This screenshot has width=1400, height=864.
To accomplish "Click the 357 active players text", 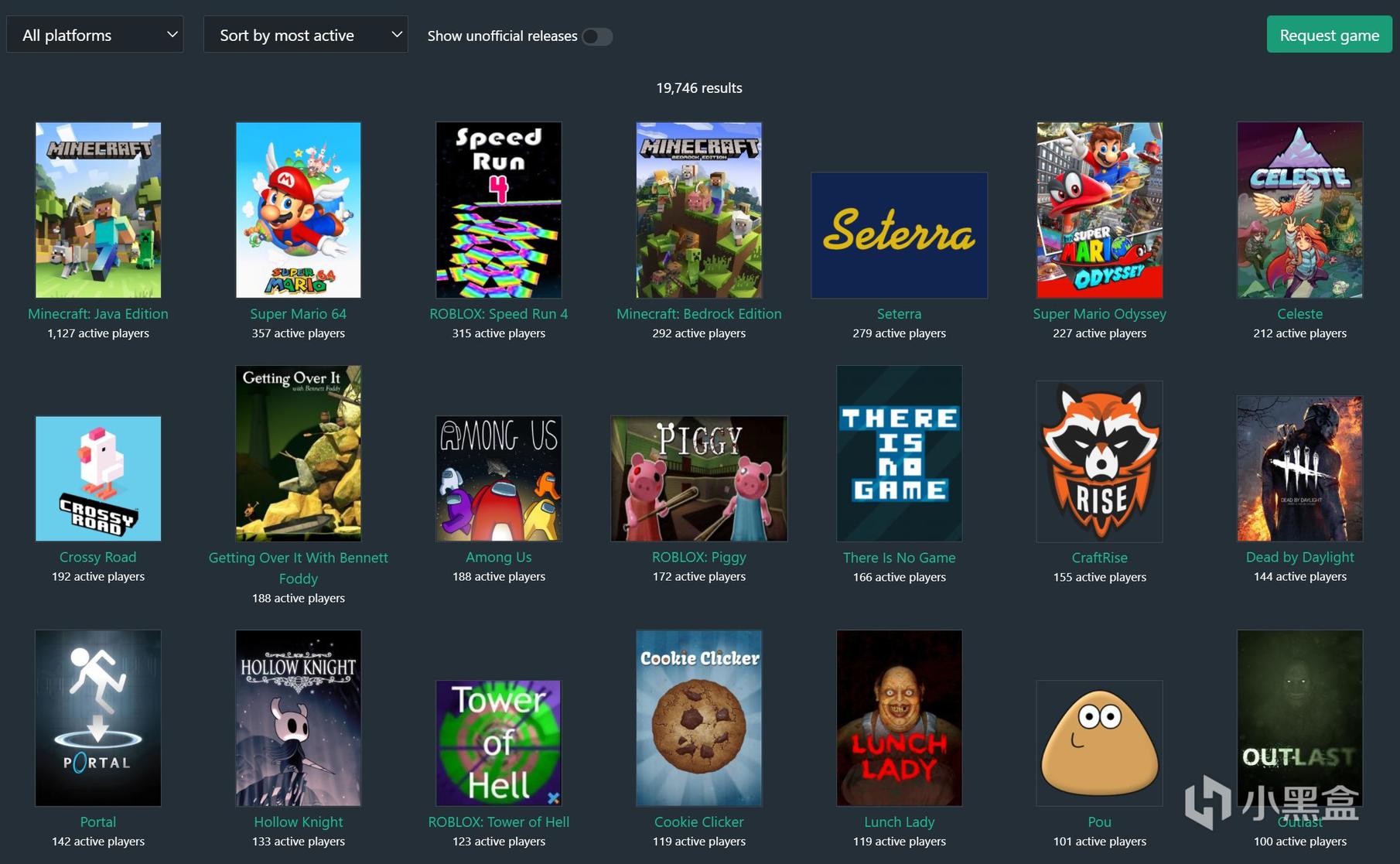I will coord(299,333).
